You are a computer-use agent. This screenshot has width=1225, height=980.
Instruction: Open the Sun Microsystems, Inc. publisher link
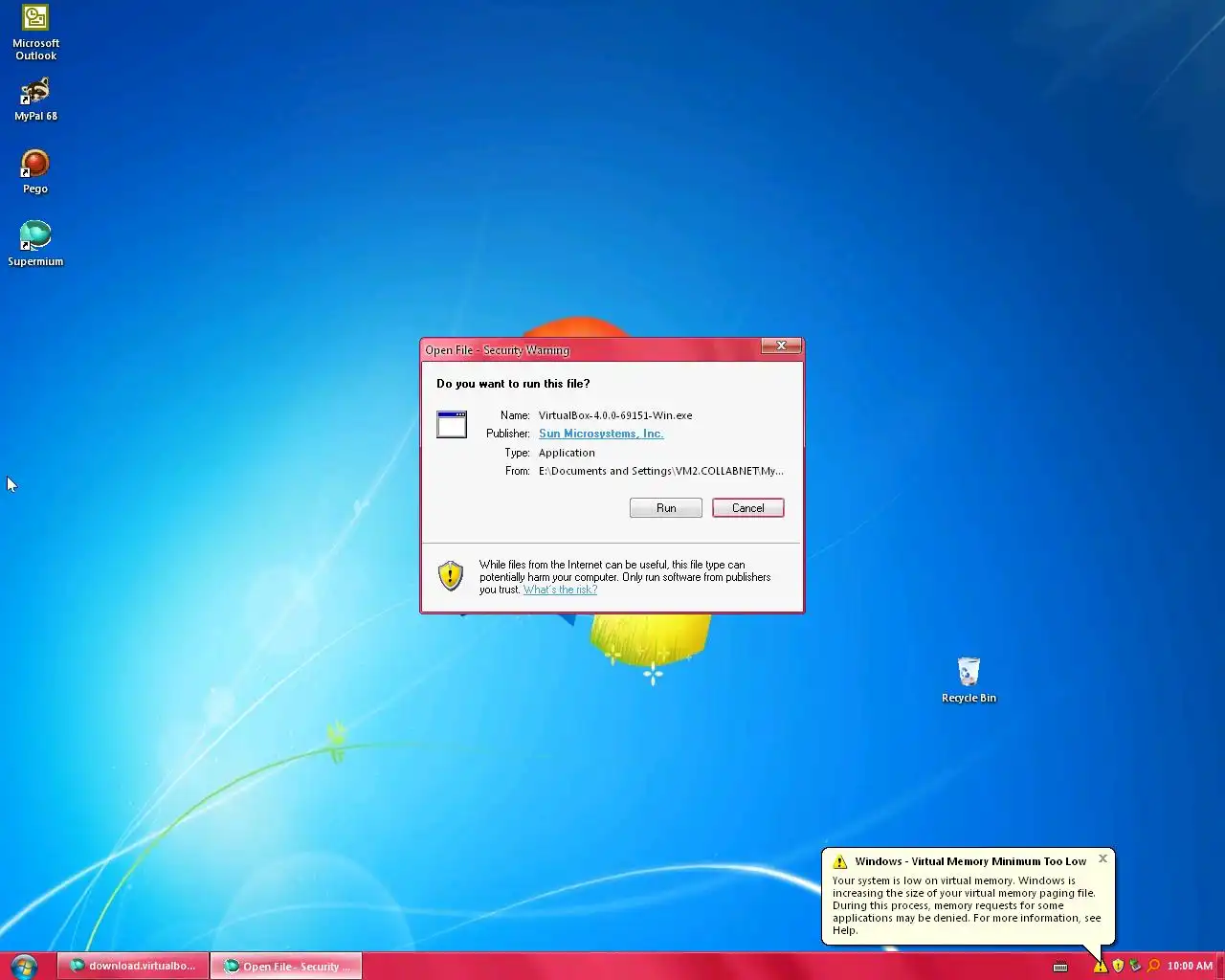601,434
